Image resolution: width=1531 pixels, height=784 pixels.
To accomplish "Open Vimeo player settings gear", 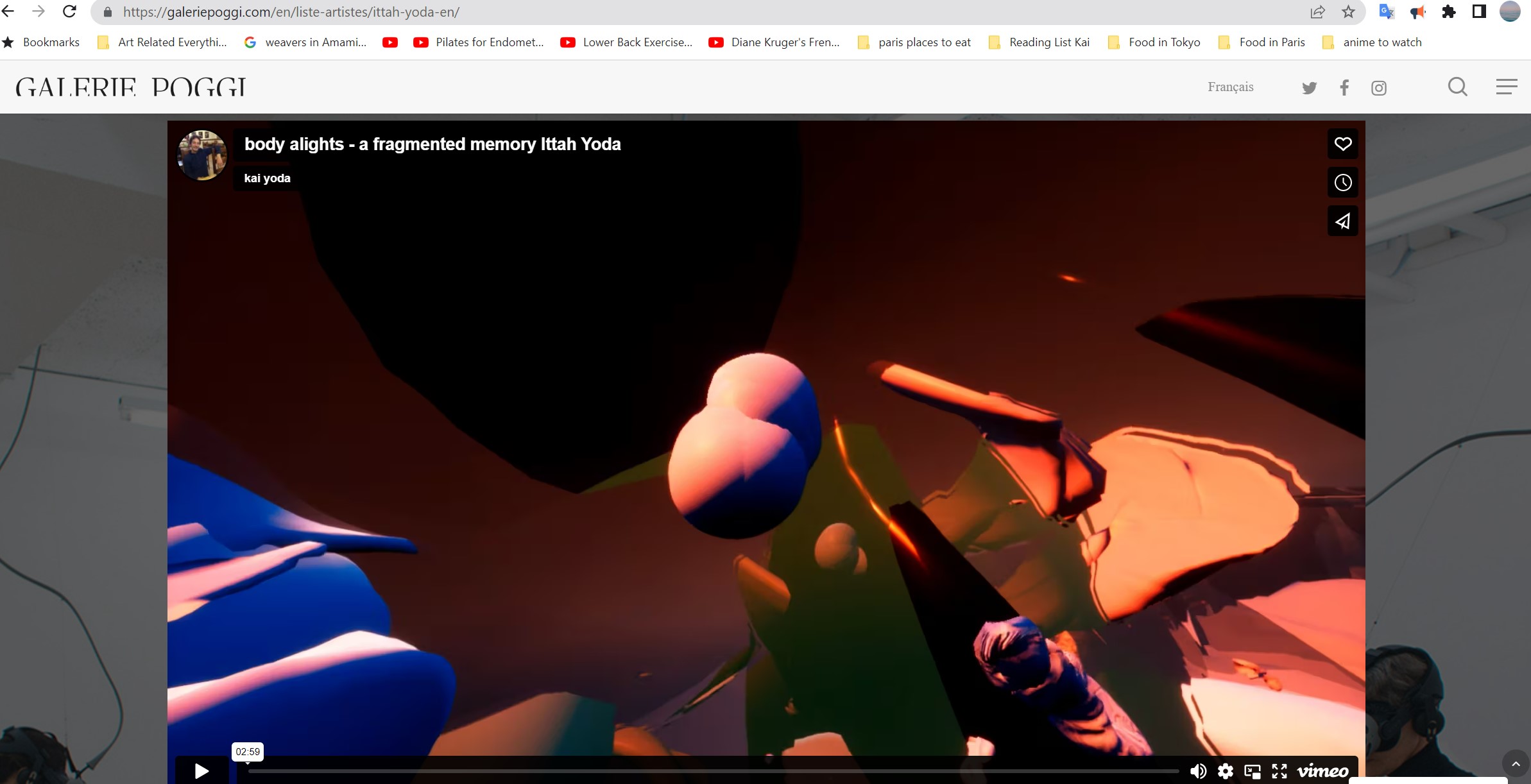I will coord(1226,771).
